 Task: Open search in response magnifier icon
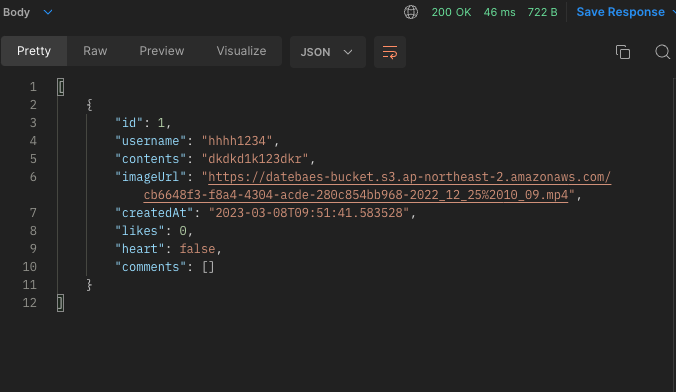pyautogui.click(x=662, y=52)
